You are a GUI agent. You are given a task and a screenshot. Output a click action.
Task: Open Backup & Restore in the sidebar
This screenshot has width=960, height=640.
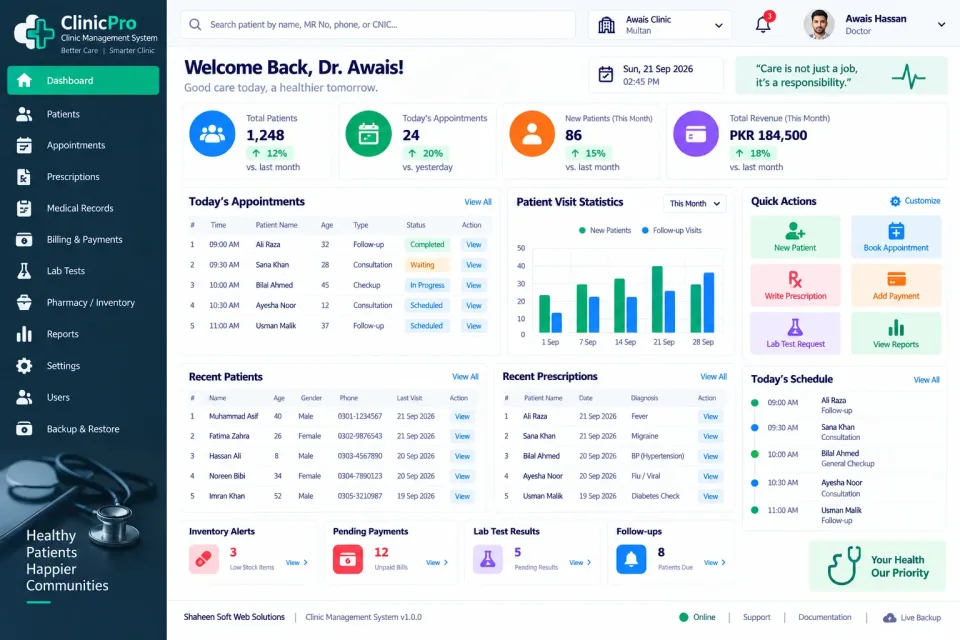[x=83, y=429]
